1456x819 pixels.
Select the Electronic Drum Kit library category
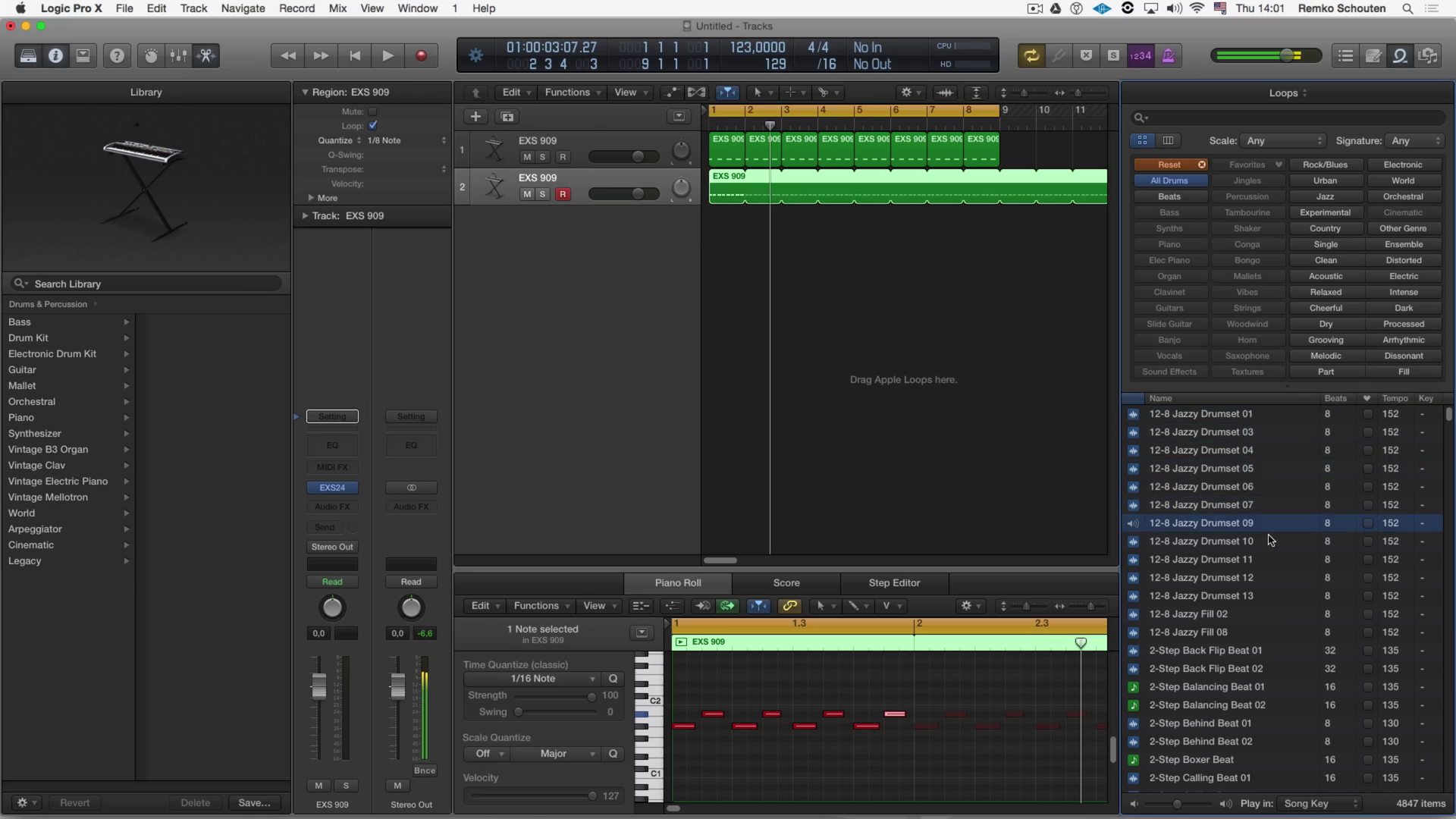coord(68,354)
